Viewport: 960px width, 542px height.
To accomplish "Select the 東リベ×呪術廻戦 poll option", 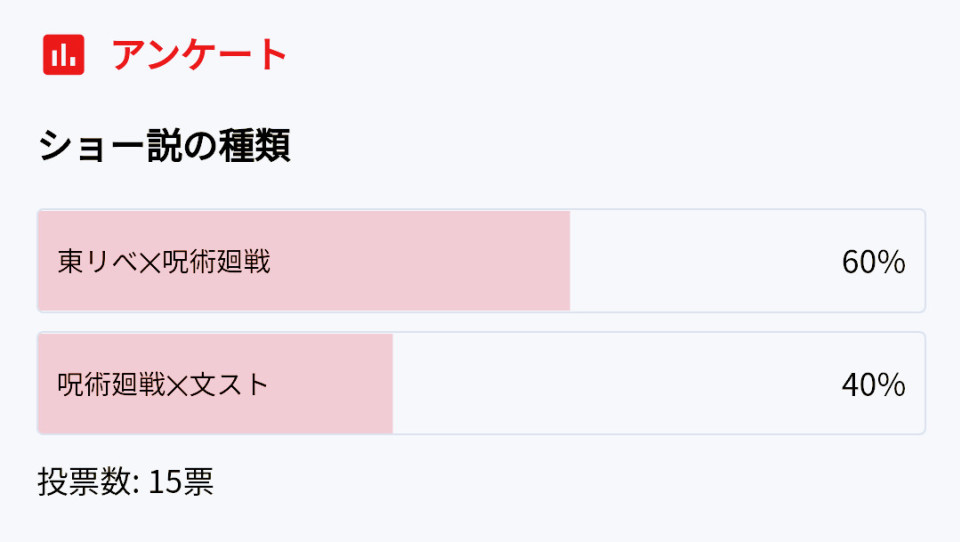I will [481, 261].
